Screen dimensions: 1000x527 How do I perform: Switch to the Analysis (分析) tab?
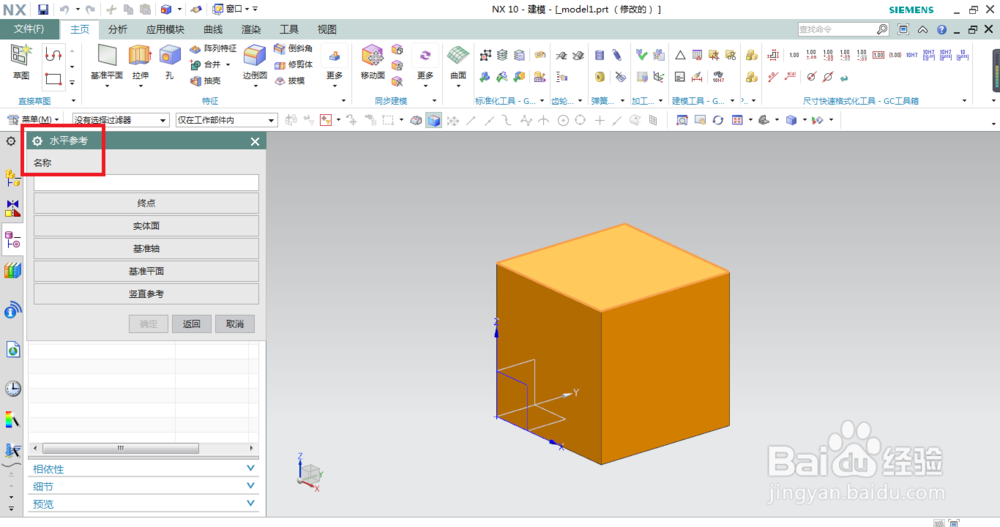[117, 29]
